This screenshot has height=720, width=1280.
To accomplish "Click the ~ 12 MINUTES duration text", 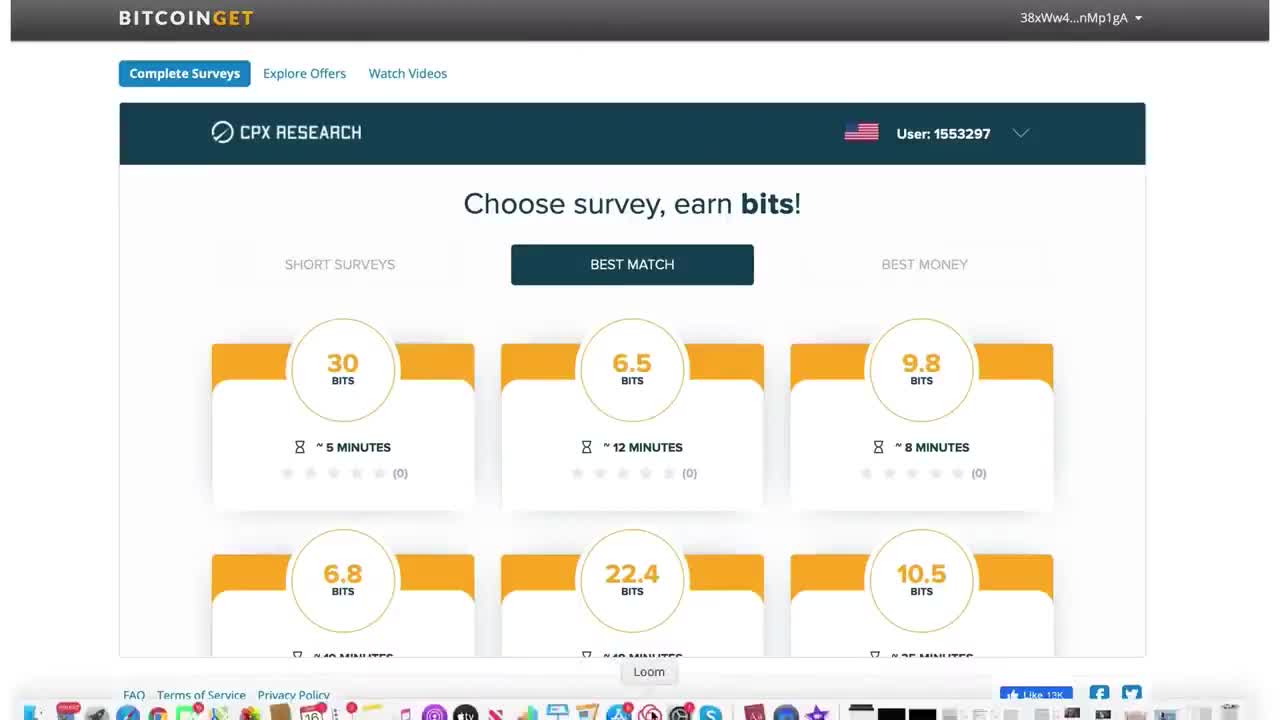I will coord(643,447).
